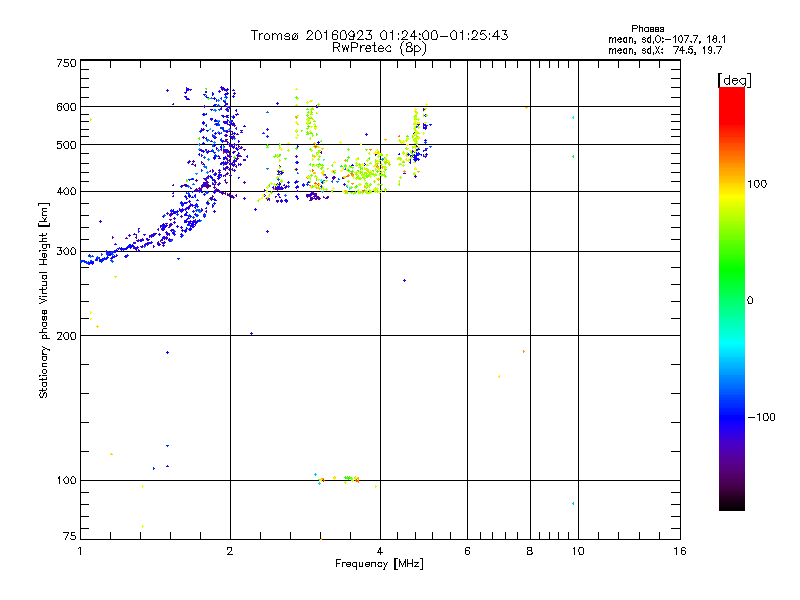Image resolution: width=800 pixels, height=600 pixels.
Task: Select the "RwPretec (8p)" subtitle
Action: point(379,48)
